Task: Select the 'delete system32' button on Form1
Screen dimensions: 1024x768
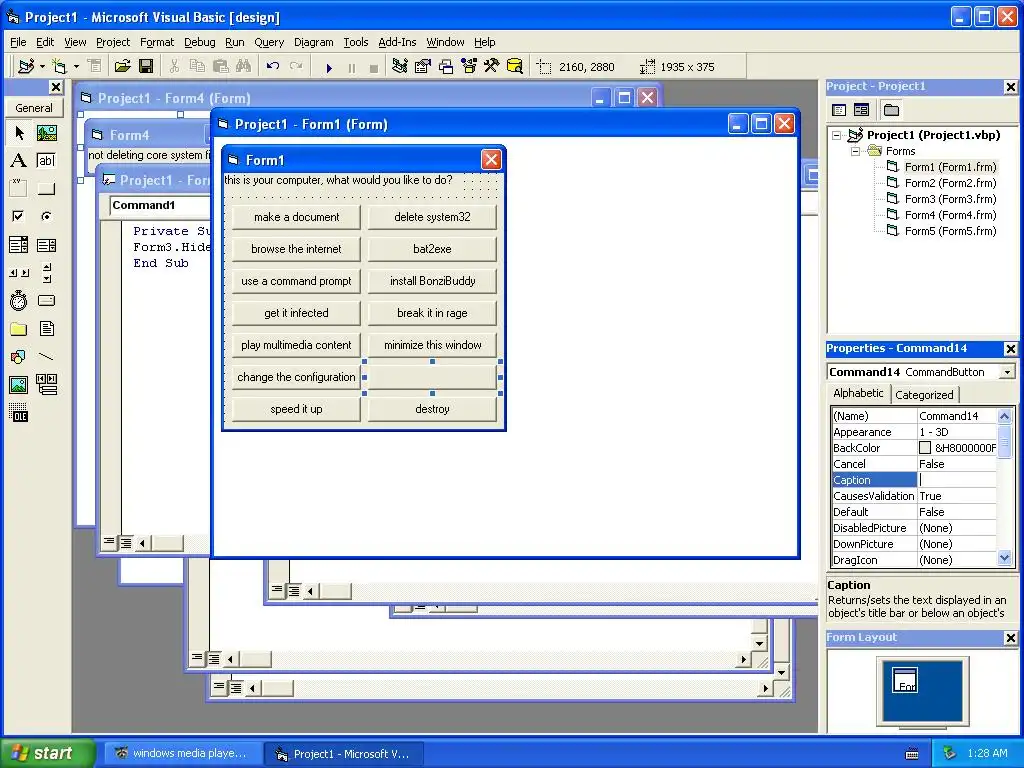Action: point(432,217)
